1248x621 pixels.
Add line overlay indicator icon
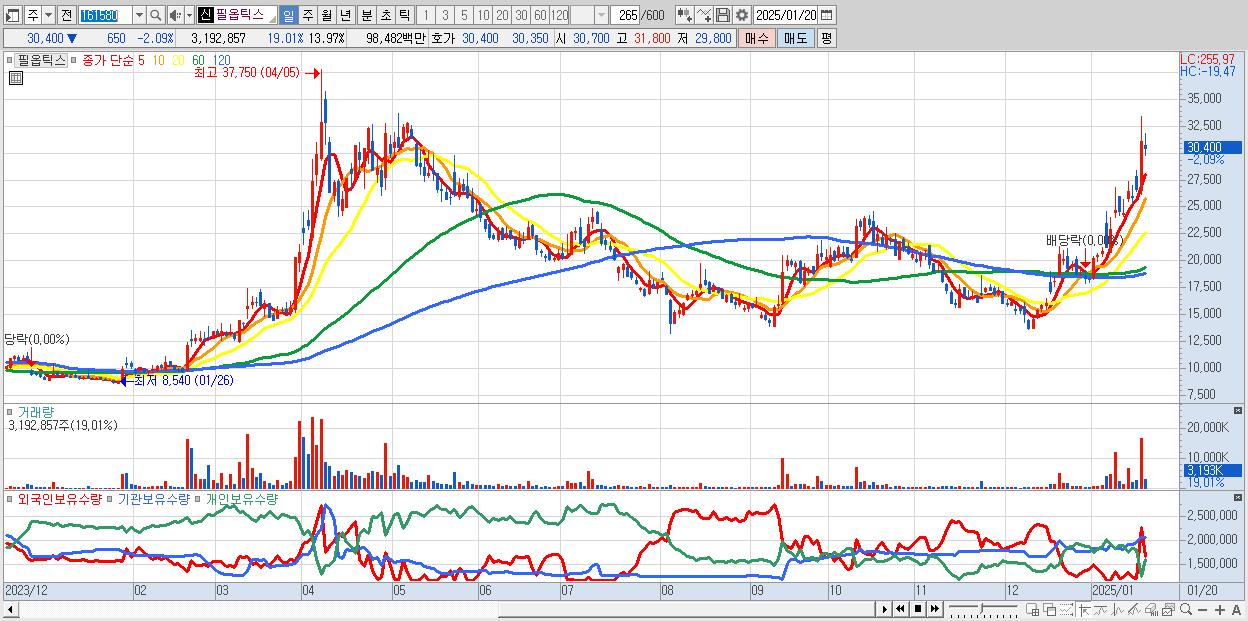coord(704,15)
